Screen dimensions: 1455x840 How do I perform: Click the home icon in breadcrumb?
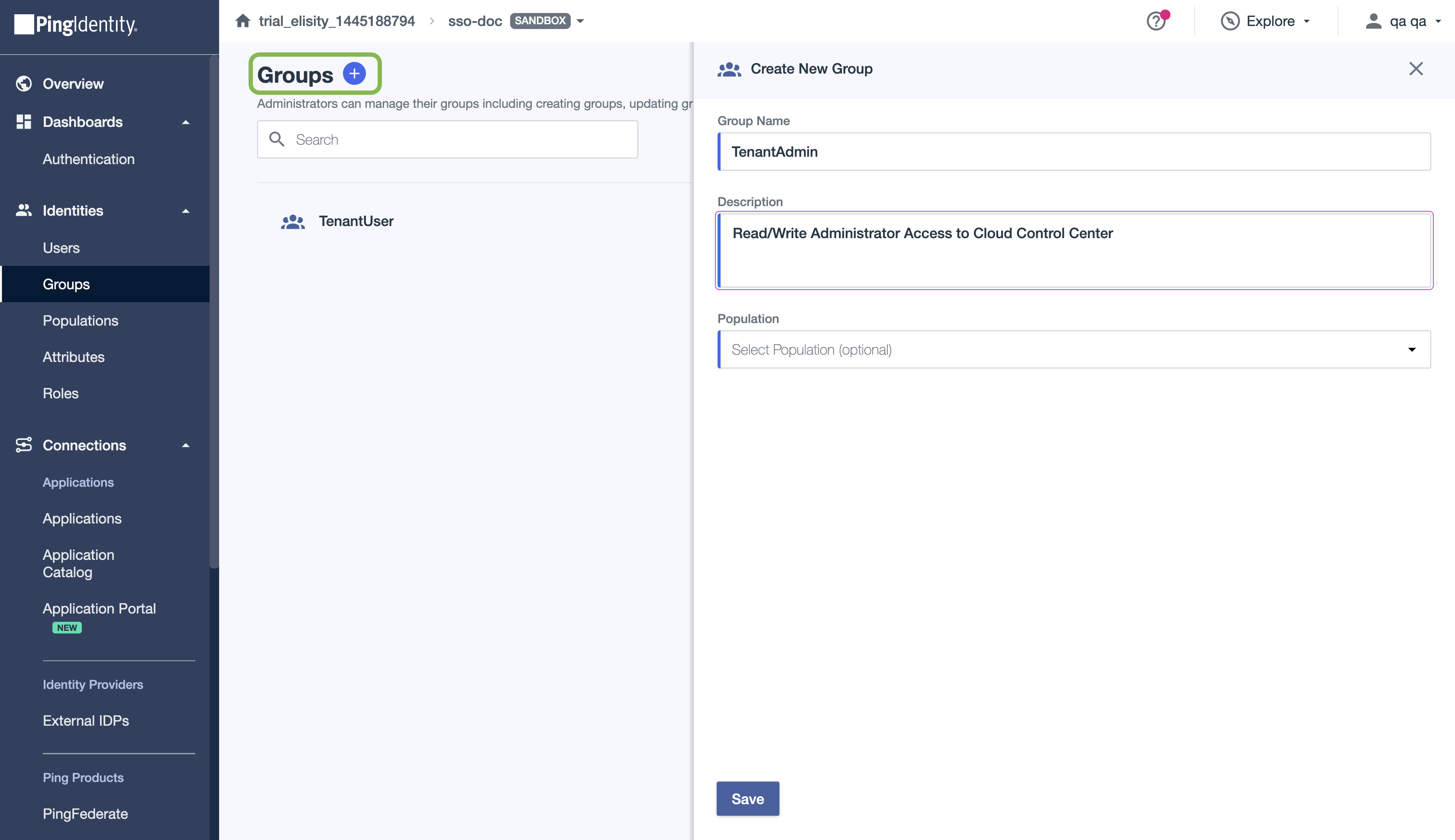coord(243,21)
